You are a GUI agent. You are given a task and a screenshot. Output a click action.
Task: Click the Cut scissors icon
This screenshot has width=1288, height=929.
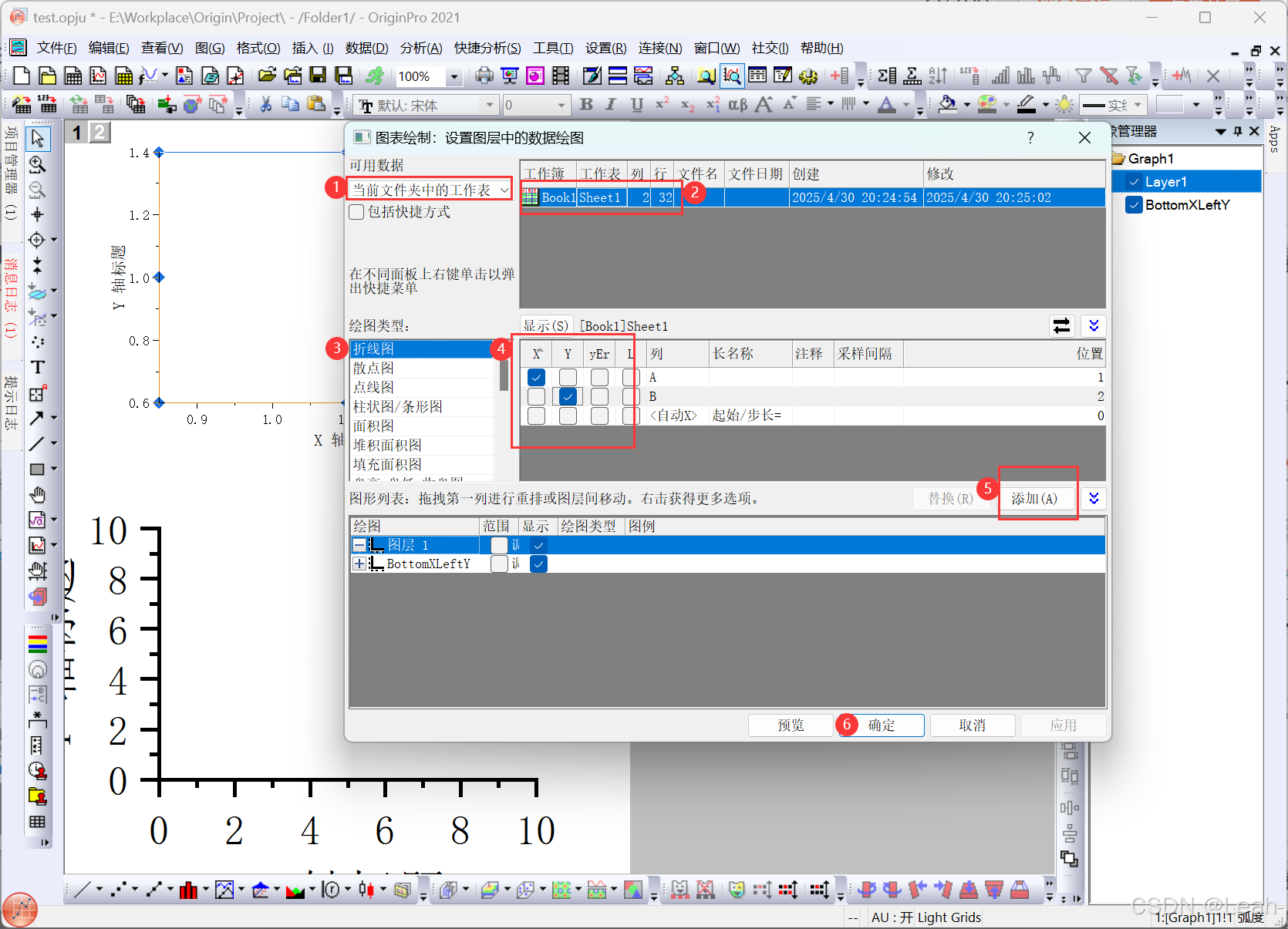[265, 104]
